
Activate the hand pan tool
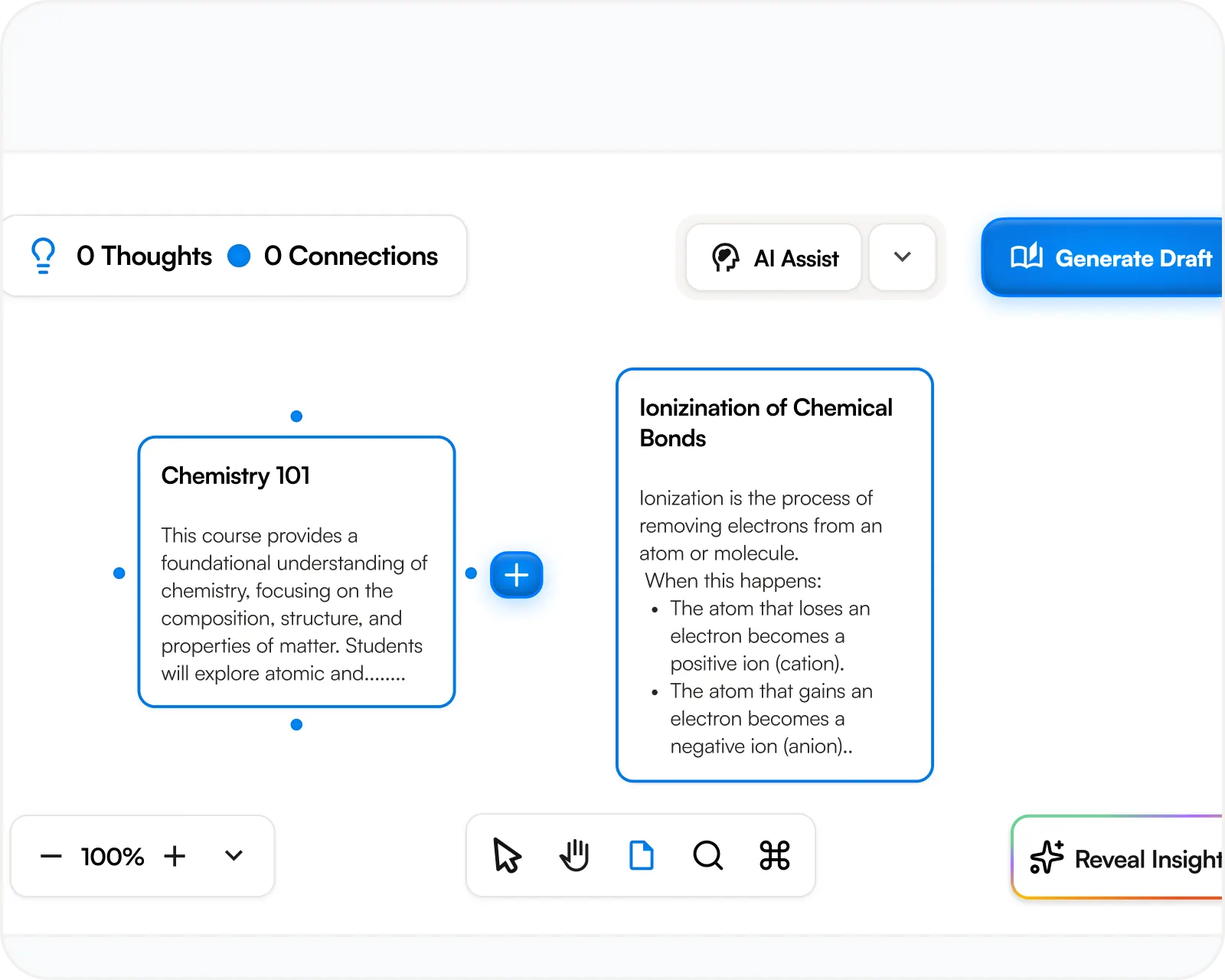[574, 856]
